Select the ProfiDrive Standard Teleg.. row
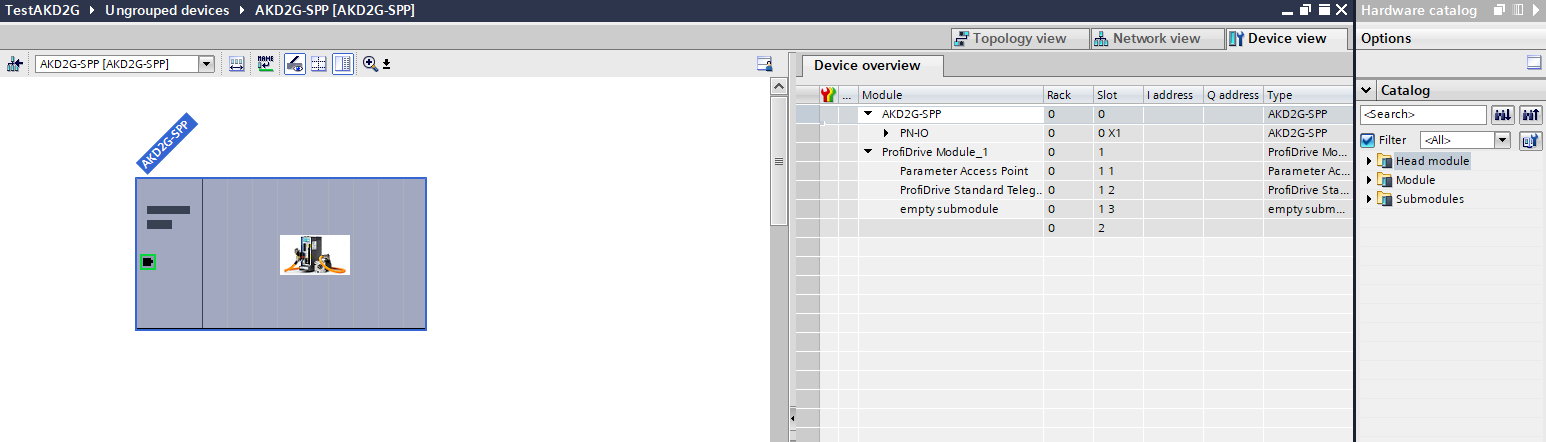 [x=1075, y=190]
